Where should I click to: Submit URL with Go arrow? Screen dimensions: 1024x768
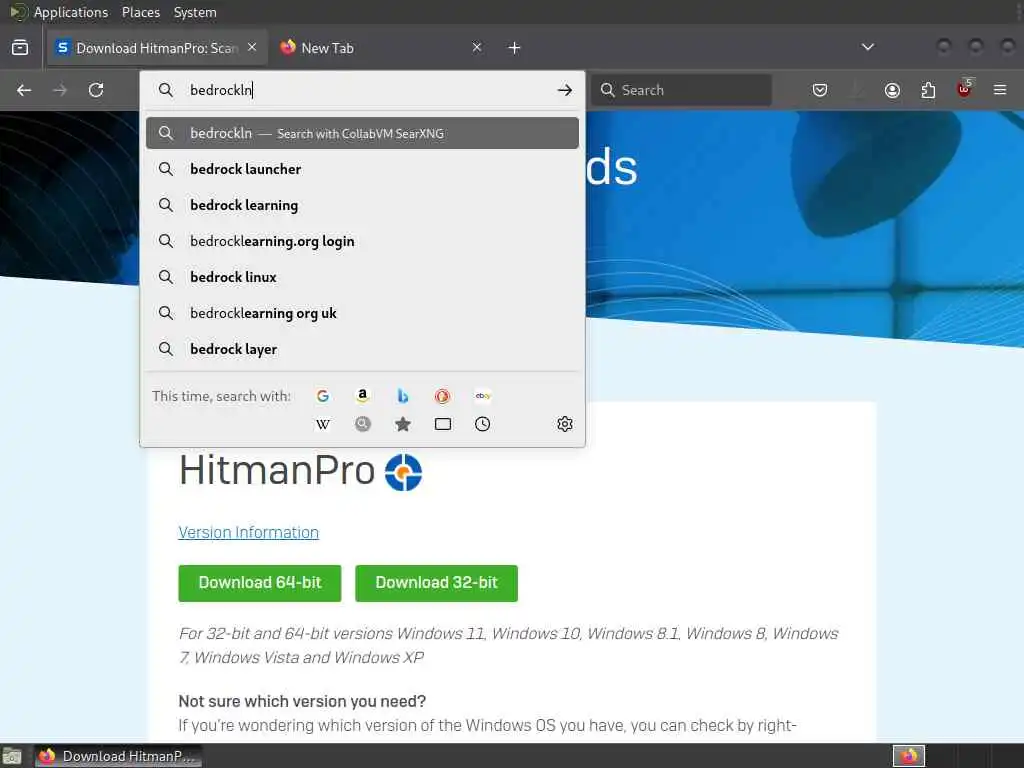(565, 90)
